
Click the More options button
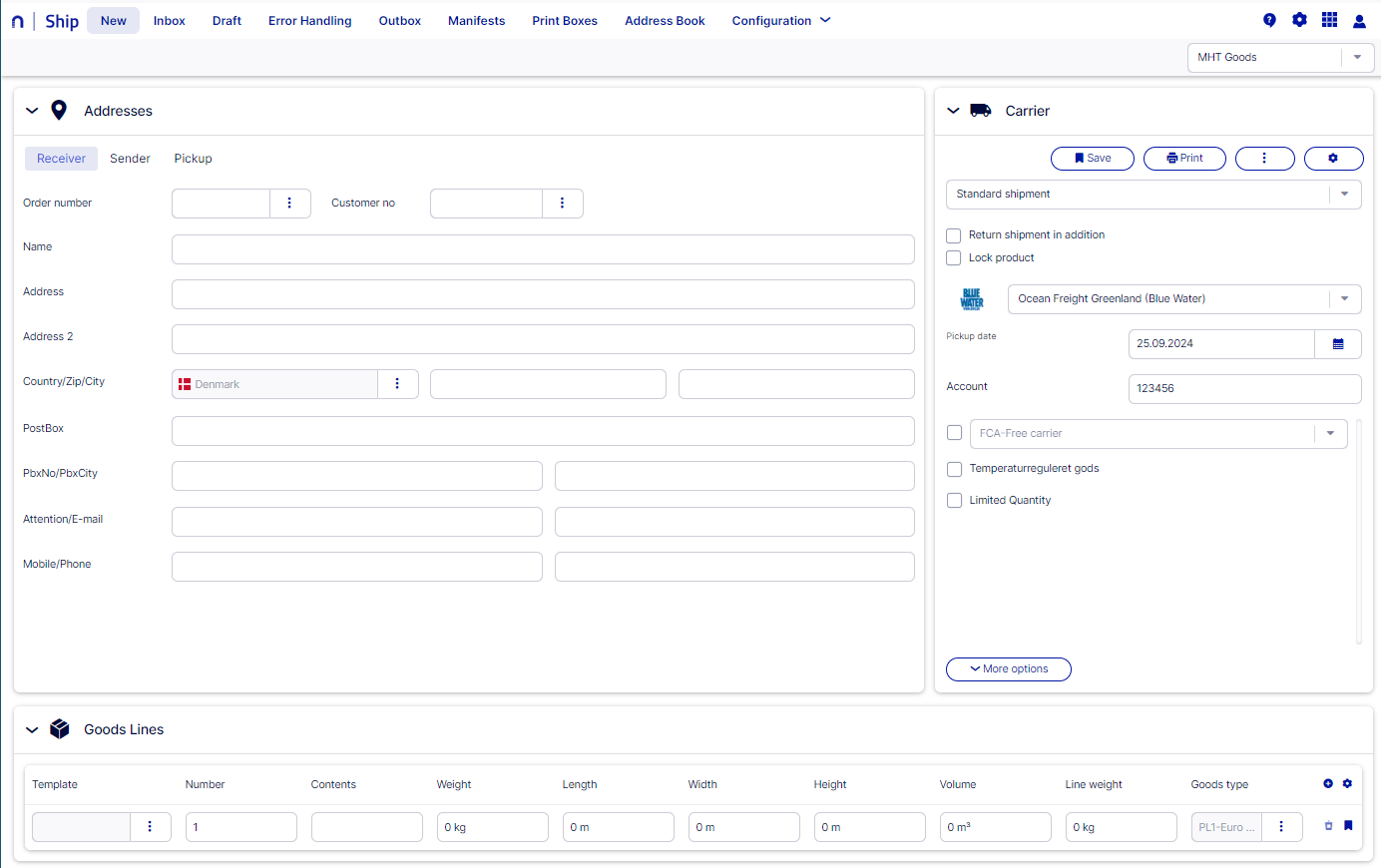[1008, 669]
